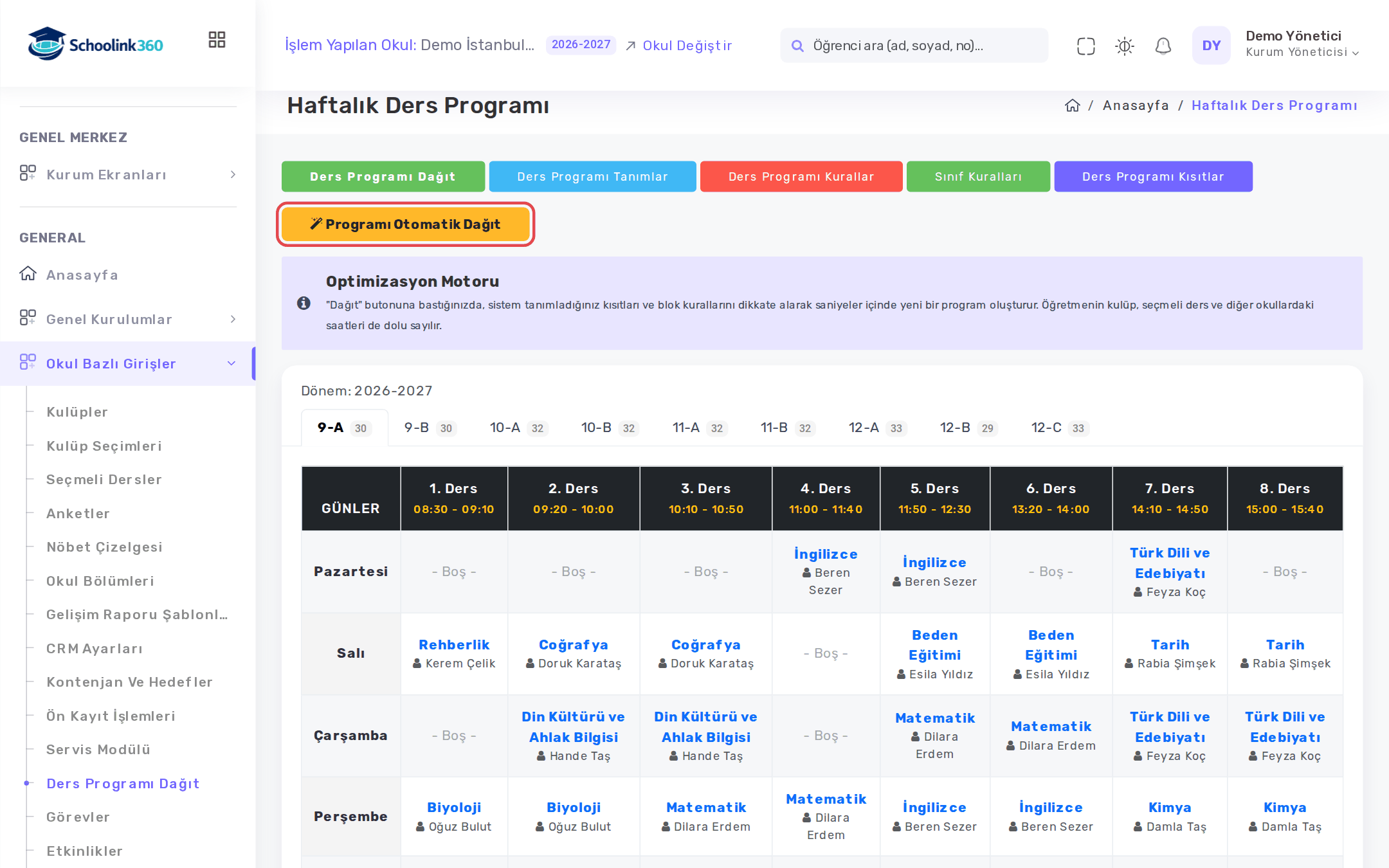Select Ders Programı Dağıt sidebar item

(123, 783)
